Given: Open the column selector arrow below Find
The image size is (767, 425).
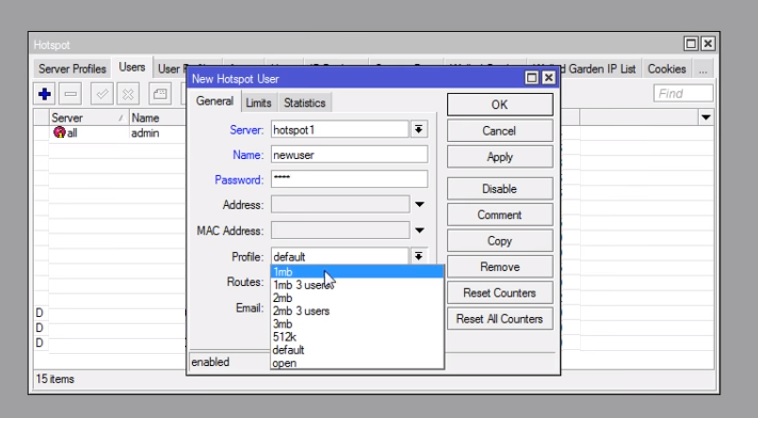Looking at the screenshot, I should (x=706, y=118).
